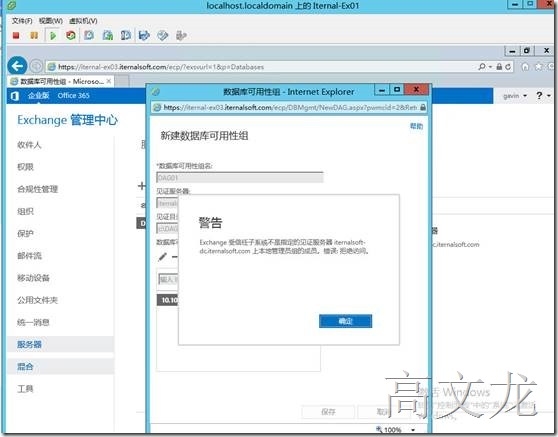Image resolution: width=558 pixels, height=437 pixels.
Task: Go to 收件人 in the sidebar
Action: point(29,144)
